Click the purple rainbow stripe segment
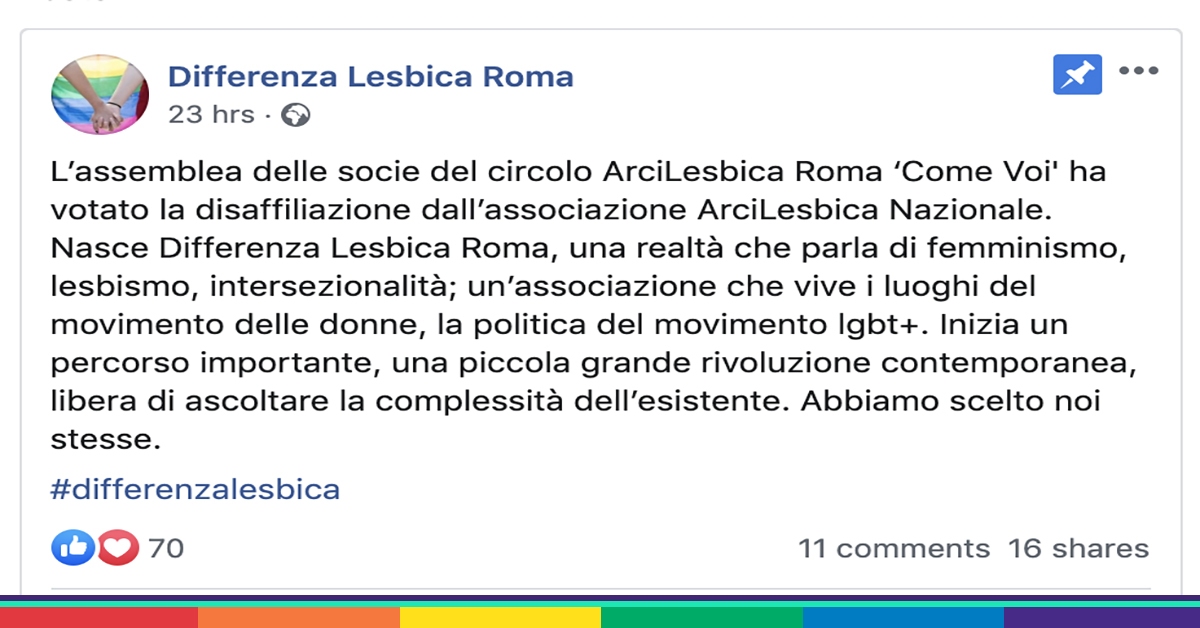 1101,617
